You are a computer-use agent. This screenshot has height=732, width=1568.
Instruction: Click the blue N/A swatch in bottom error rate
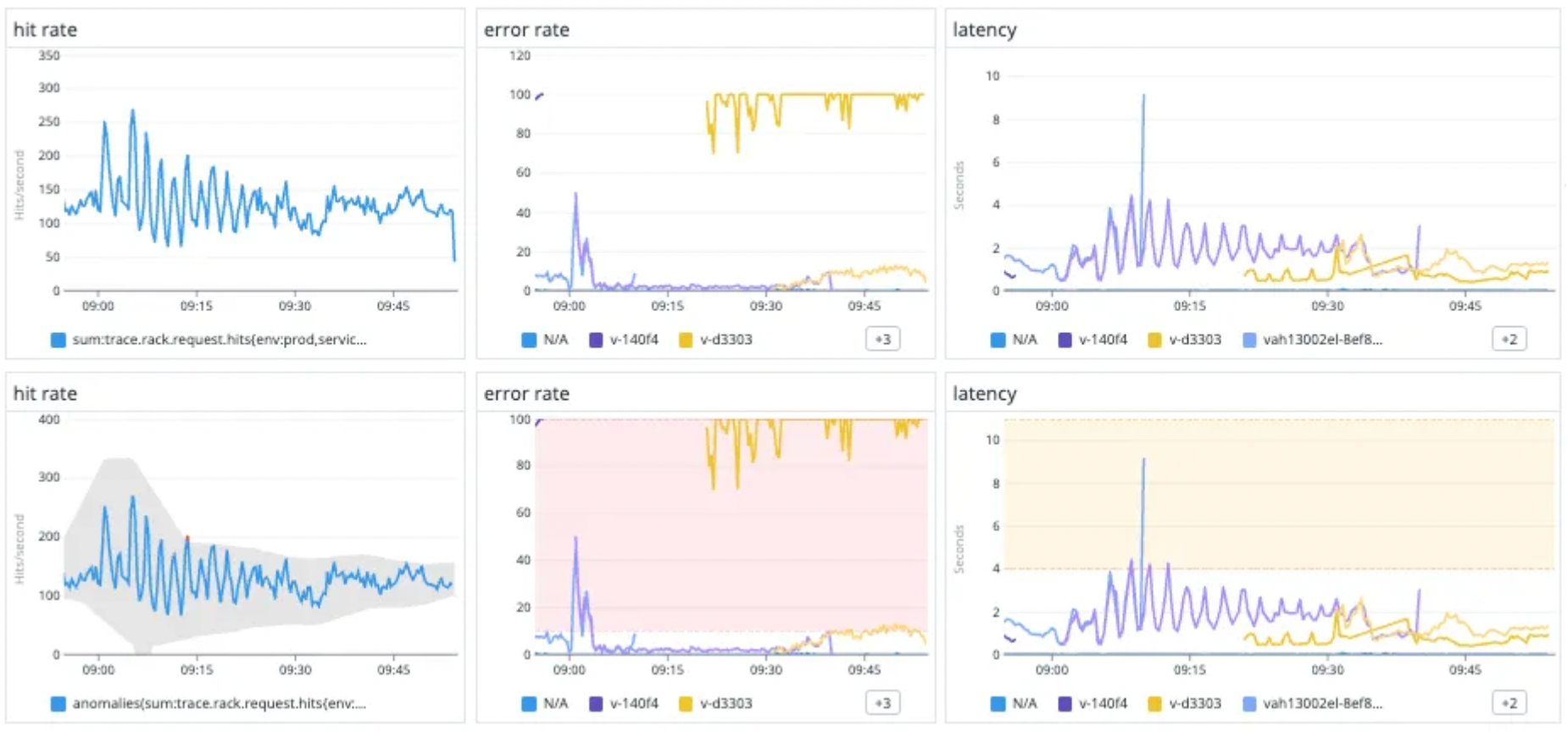coord(529,703)
